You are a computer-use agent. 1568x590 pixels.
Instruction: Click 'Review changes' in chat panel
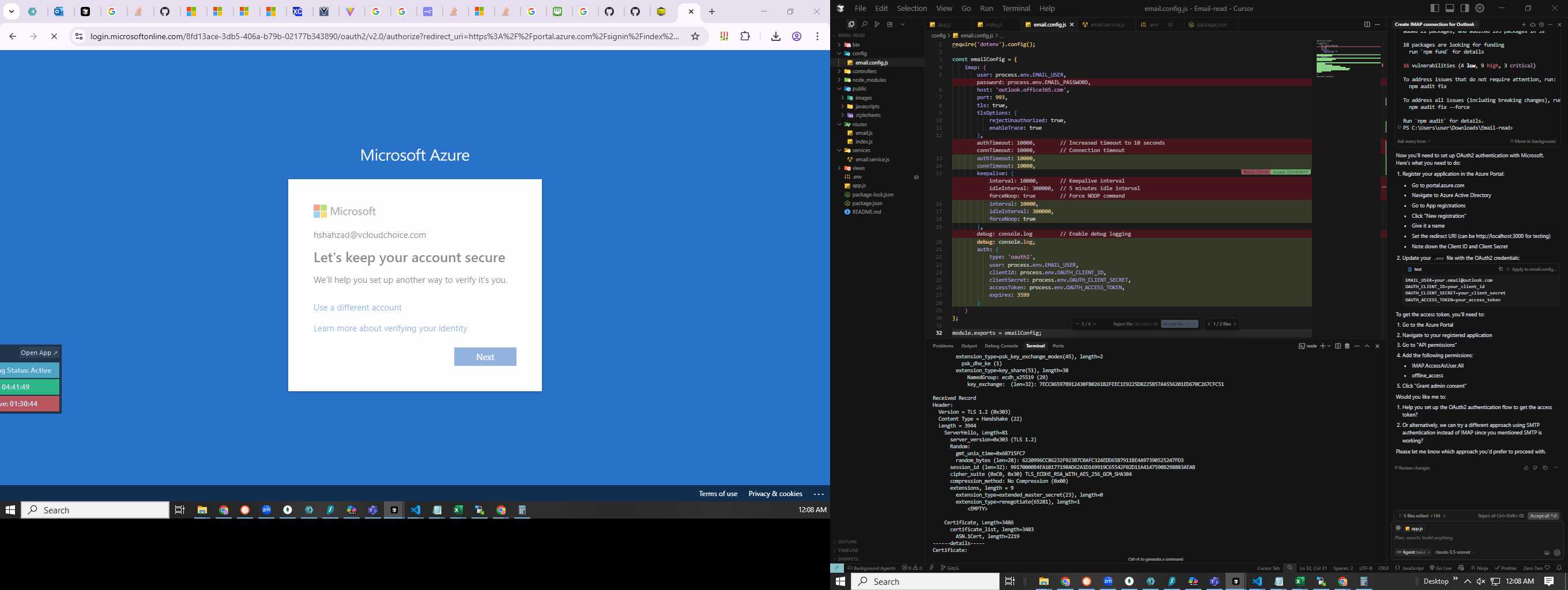coord(1412,468)
